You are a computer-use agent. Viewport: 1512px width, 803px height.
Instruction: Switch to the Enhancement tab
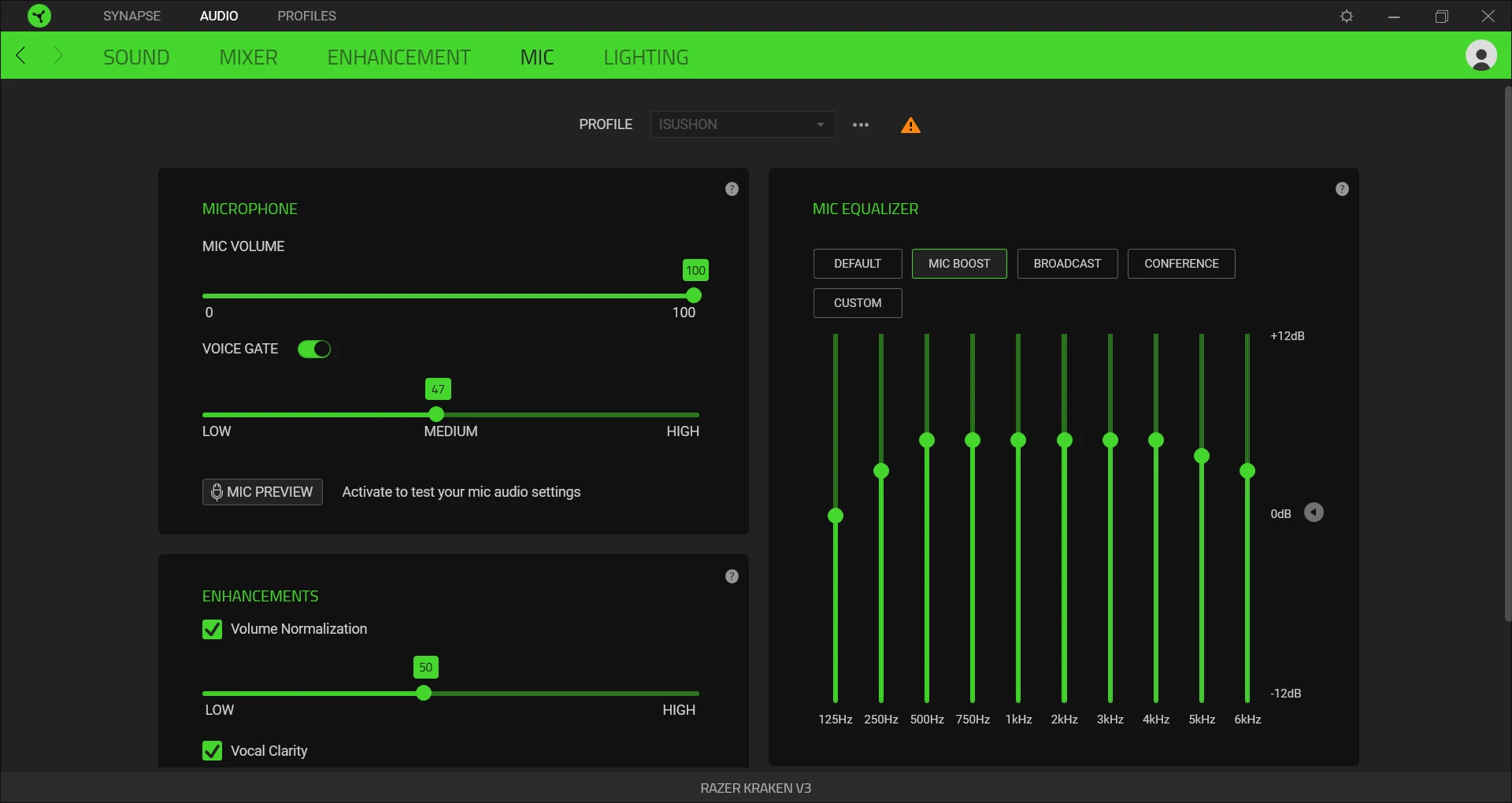coord(398,57)
